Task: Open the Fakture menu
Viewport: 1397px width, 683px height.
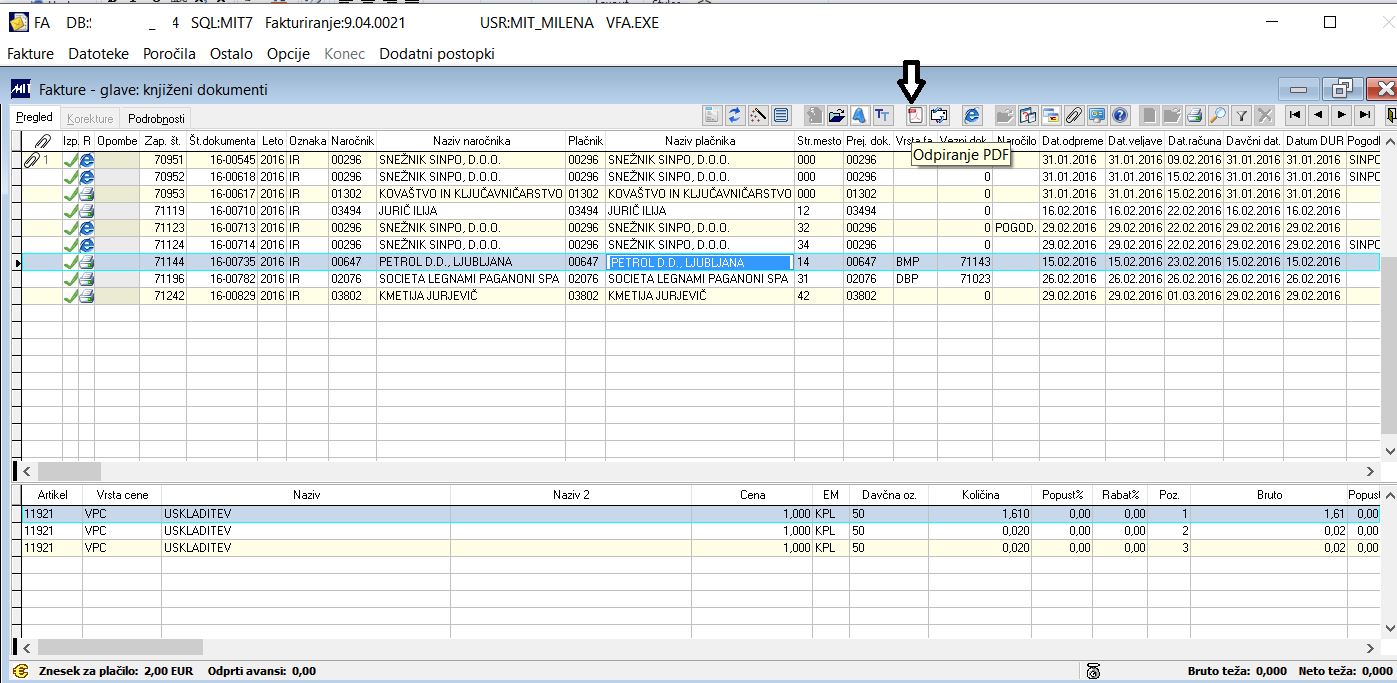Action: pyautogui.click(x=31, y=54)
